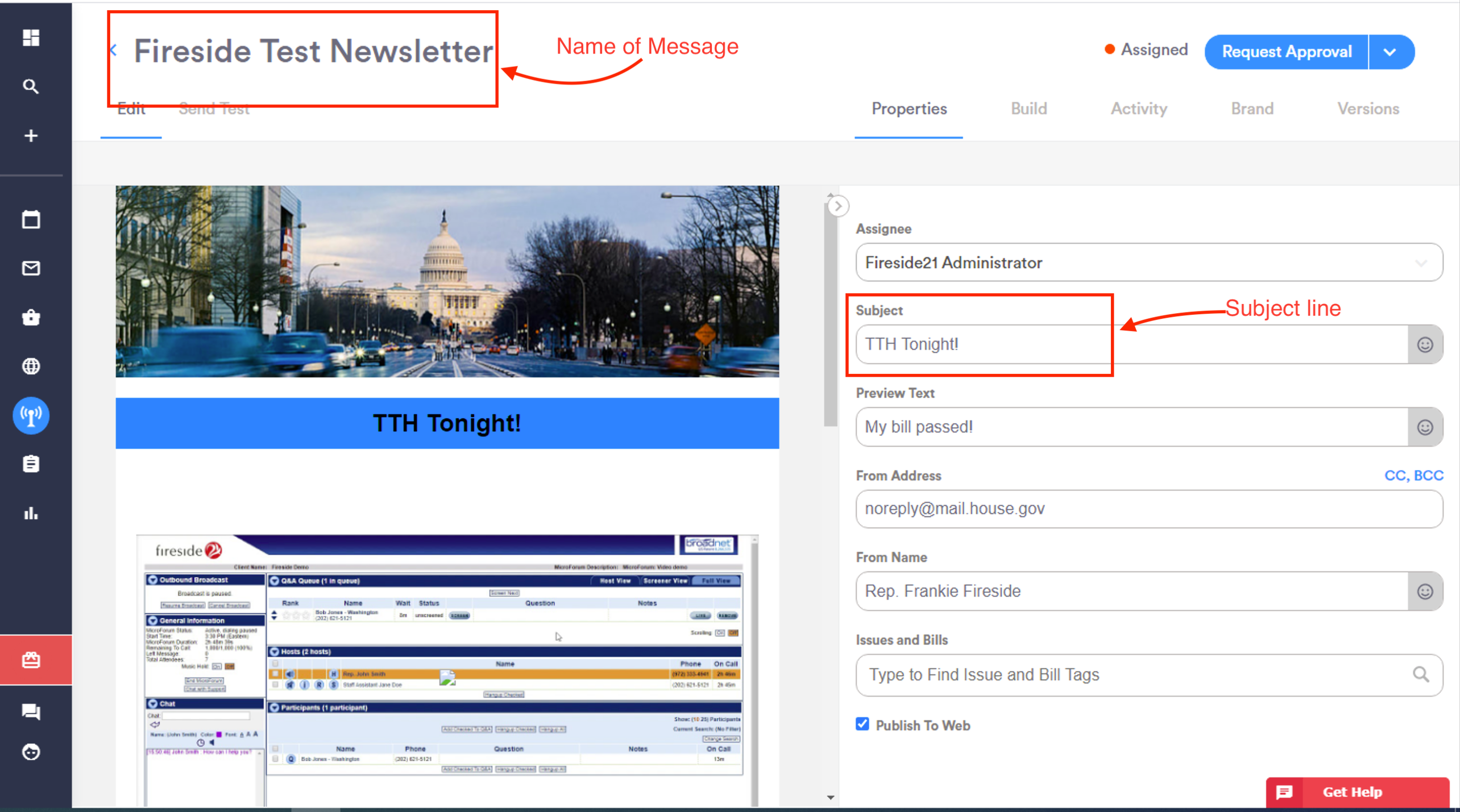1460x812 pixels.
Task: Click into the Preview Text field
Action: [x=1131, y=427]
